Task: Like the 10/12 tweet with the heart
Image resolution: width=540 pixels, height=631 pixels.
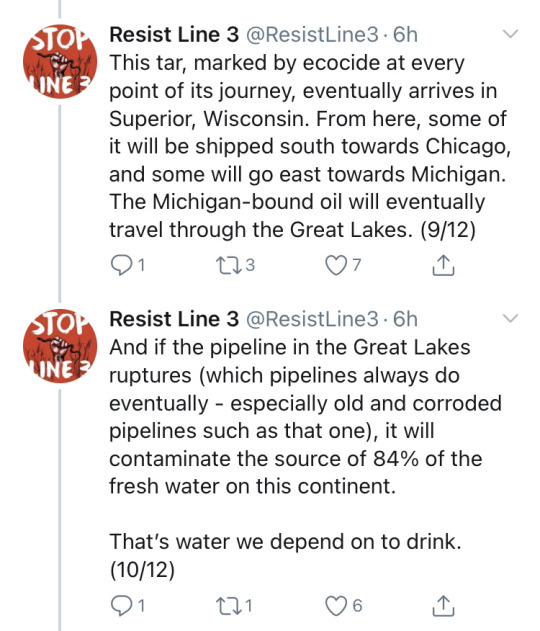Action: [336, 606]
